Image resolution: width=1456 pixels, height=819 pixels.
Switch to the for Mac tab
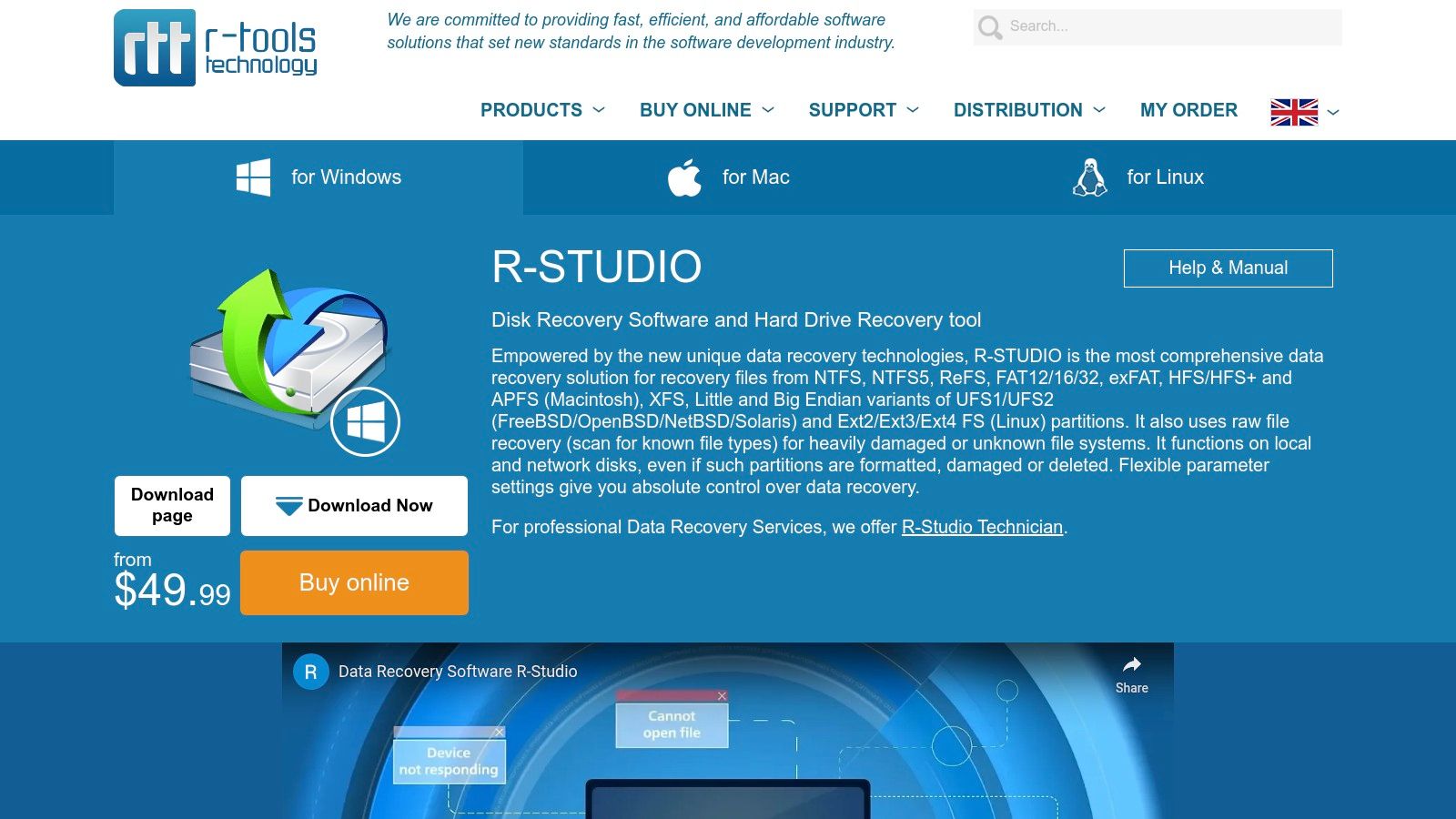(728, 177)
